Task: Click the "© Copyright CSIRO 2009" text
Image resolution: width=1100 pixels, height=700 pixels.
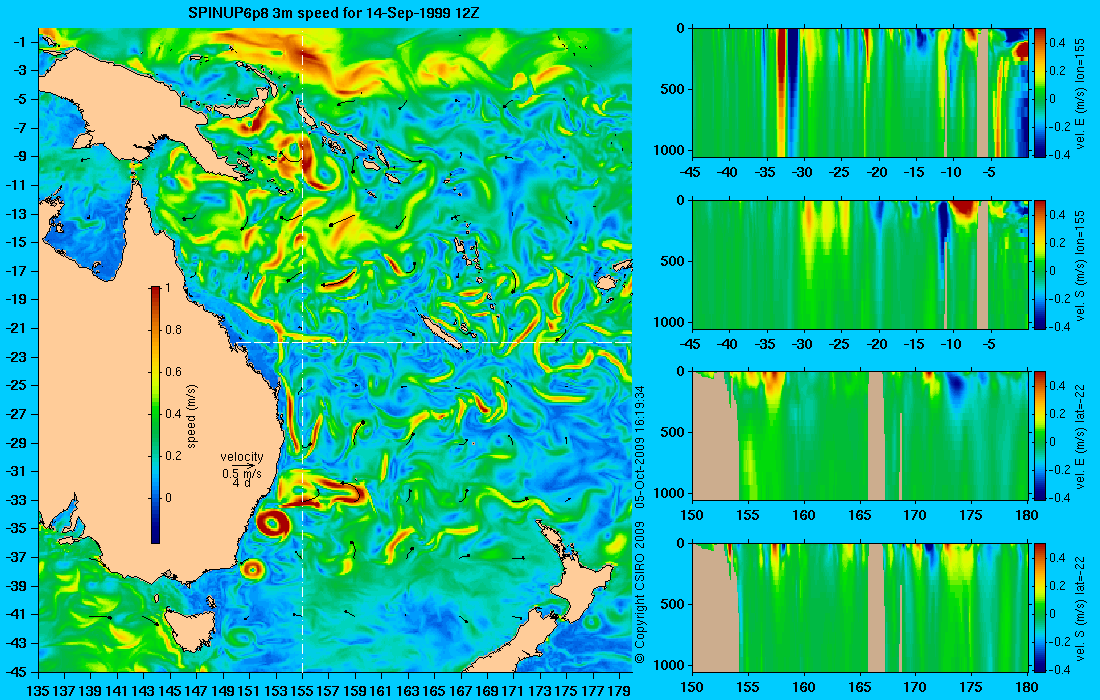Action: [640, 591]
